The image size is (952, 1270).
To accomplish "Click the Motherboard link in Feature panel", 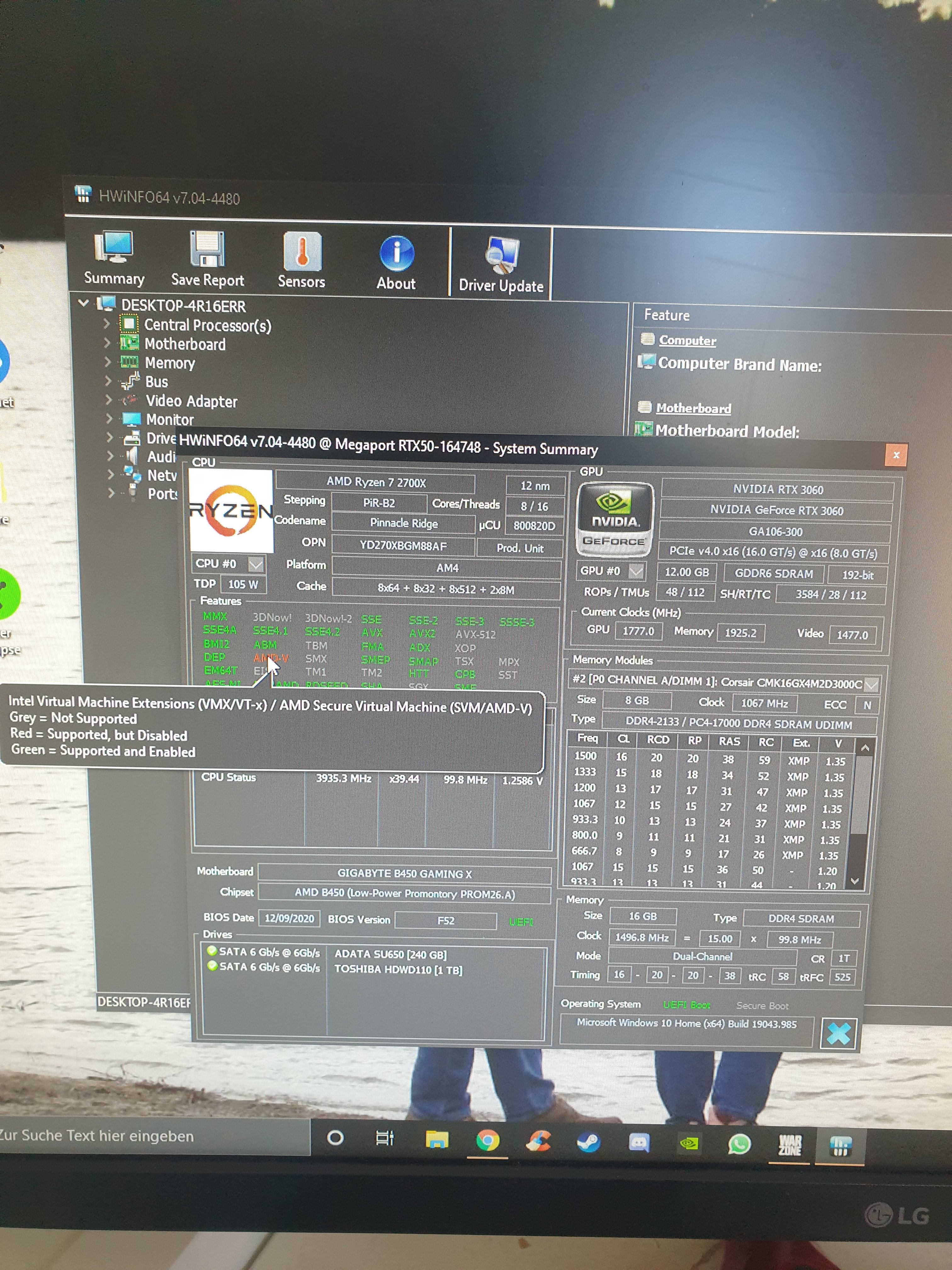I will pos(693,408).
